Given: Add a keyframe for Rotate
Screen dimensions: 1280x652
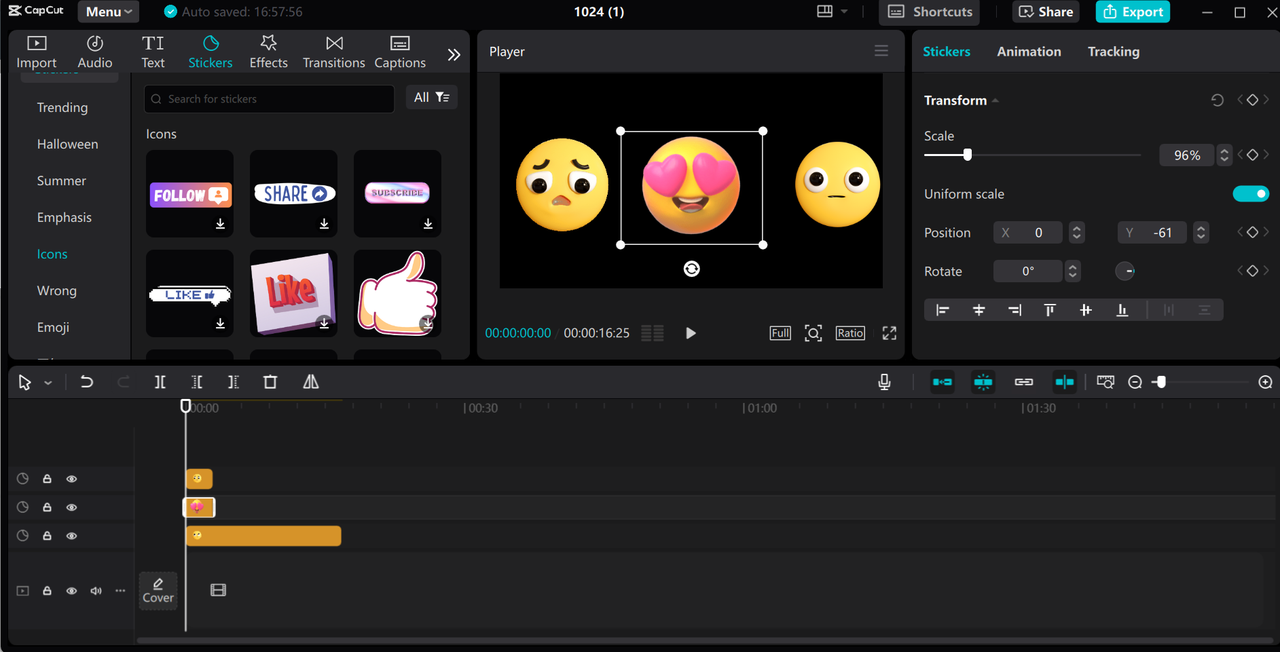Looking at the screenshot, I should (x=1252, y=271).
